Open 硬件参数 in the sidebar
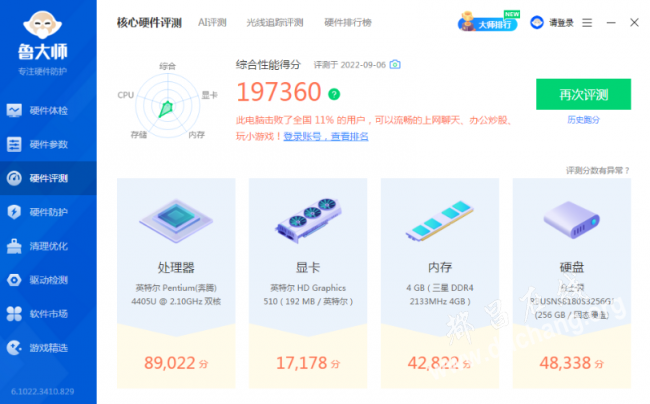 coord(48,145)
